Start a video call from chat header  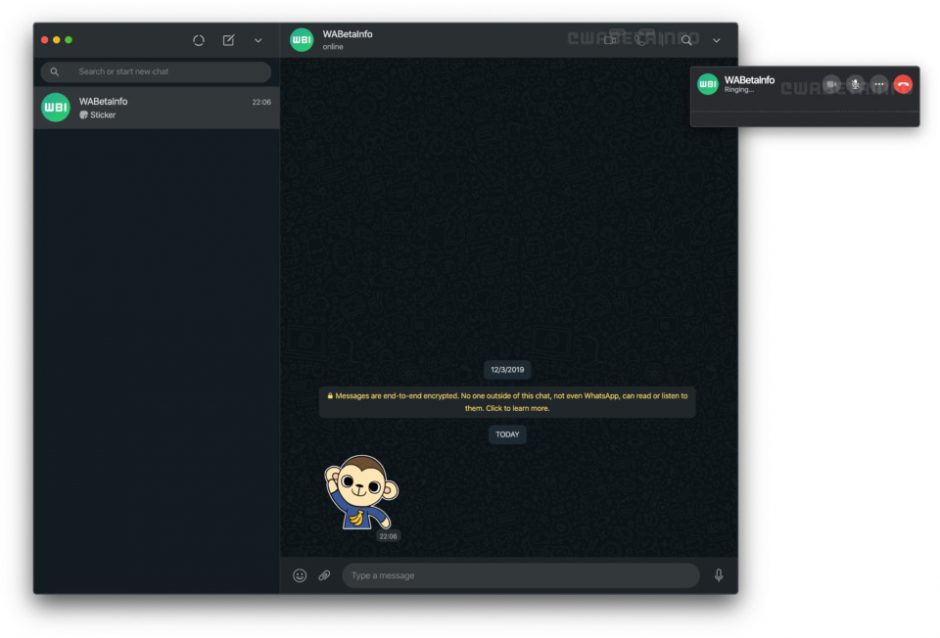click(610, 40)
